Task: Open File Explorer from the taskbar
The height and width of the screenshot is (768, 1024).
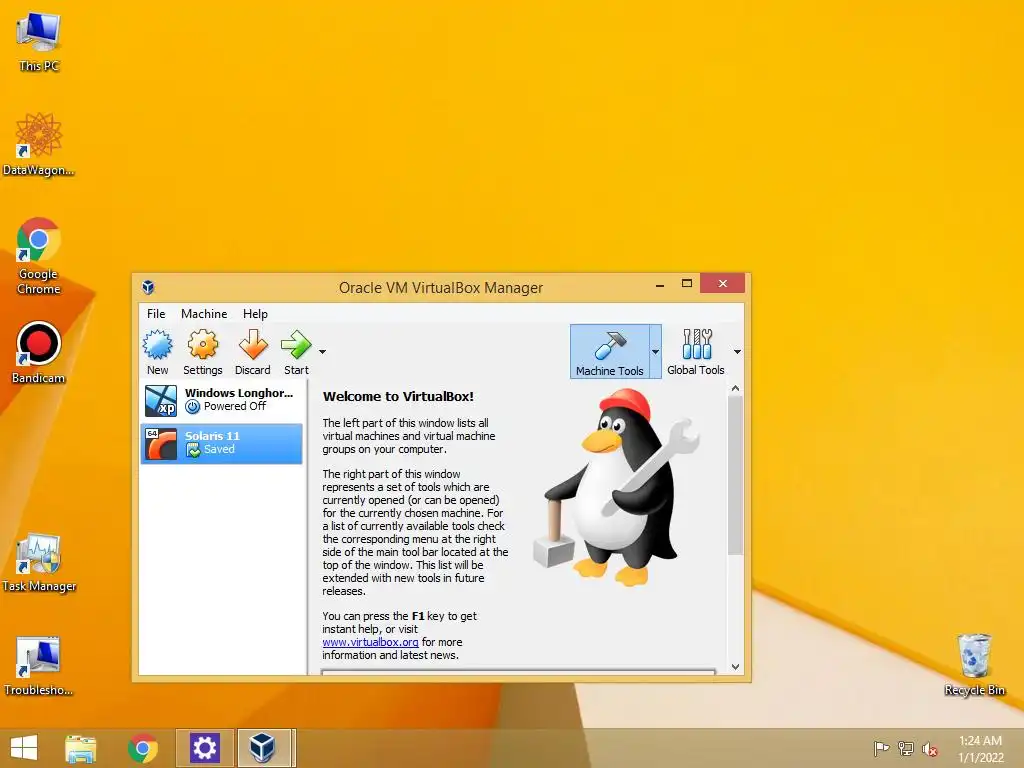Action: pyautogui.click(x=80, y=748)
